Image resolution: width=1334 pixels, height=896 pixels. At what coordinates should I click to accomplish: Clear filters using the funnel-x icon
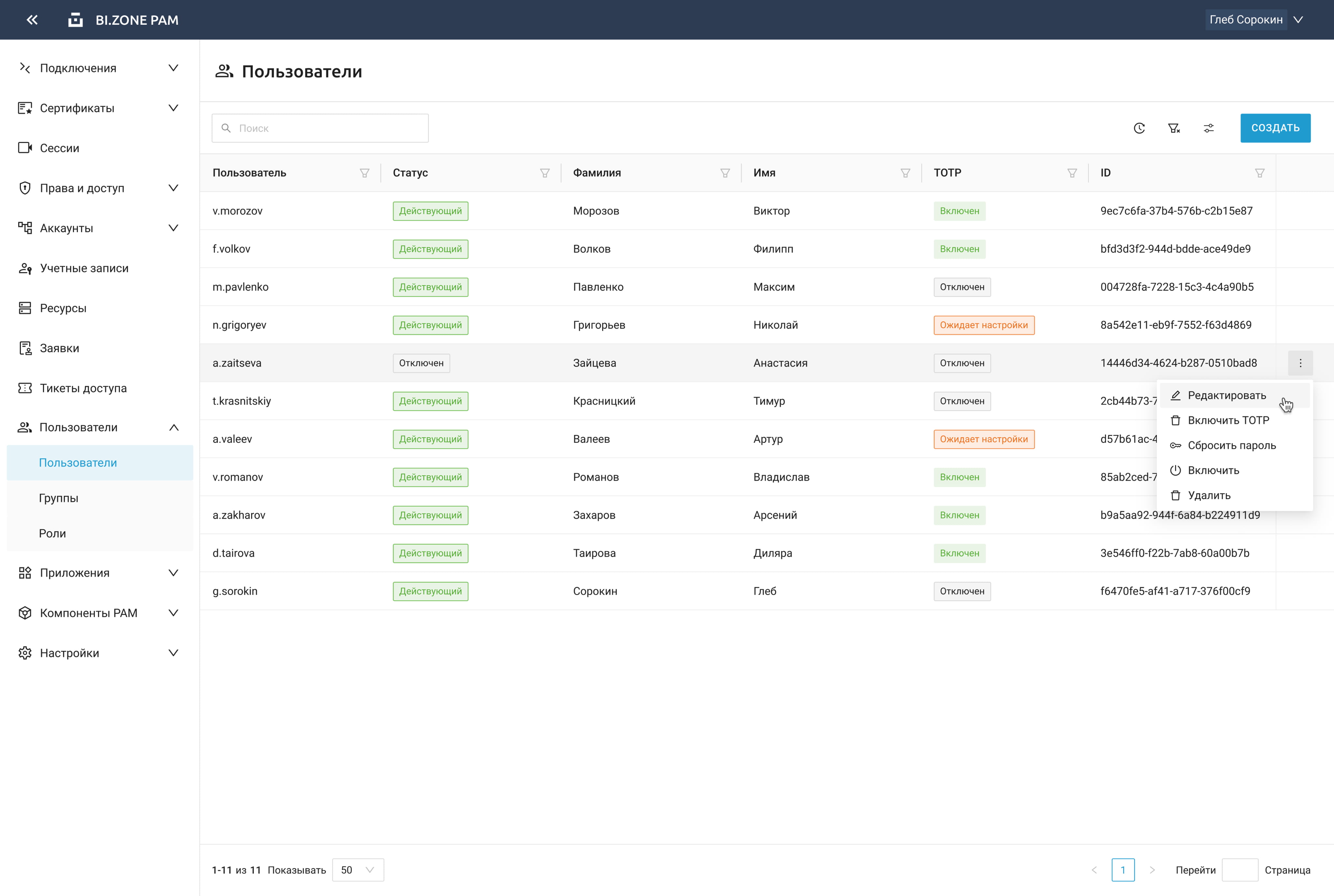[x=1174, y=128]
